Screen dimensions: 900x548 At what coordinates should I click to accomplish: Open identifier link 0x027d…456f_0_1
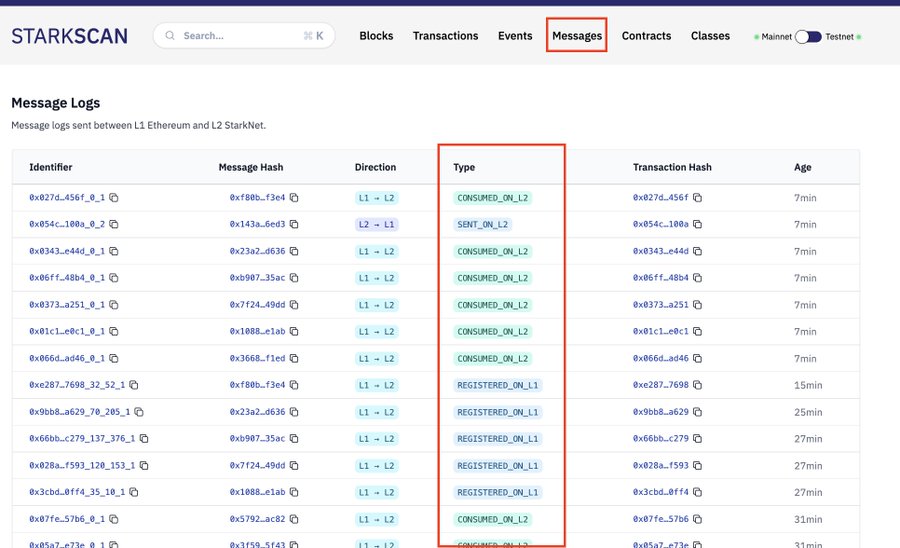tap(67, 197)
